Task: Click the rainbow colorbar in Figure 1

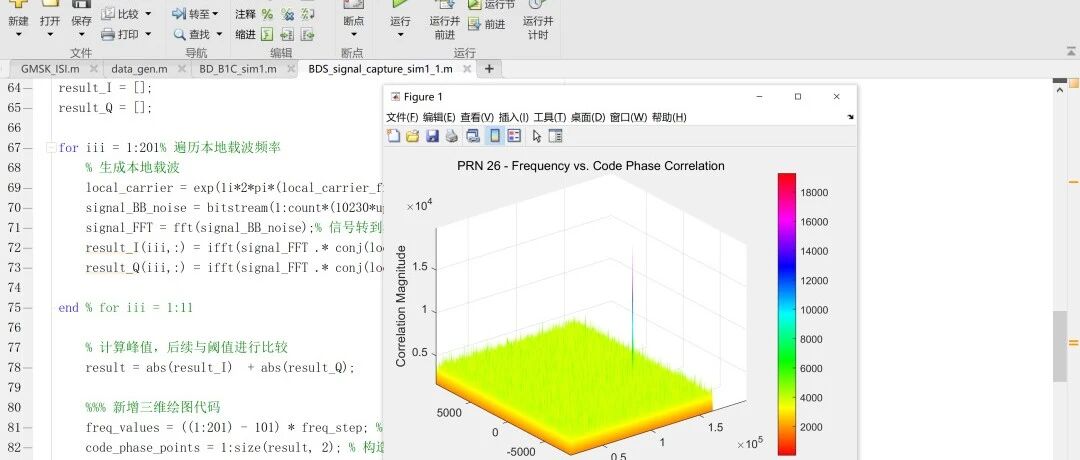Action: [787, 314]
